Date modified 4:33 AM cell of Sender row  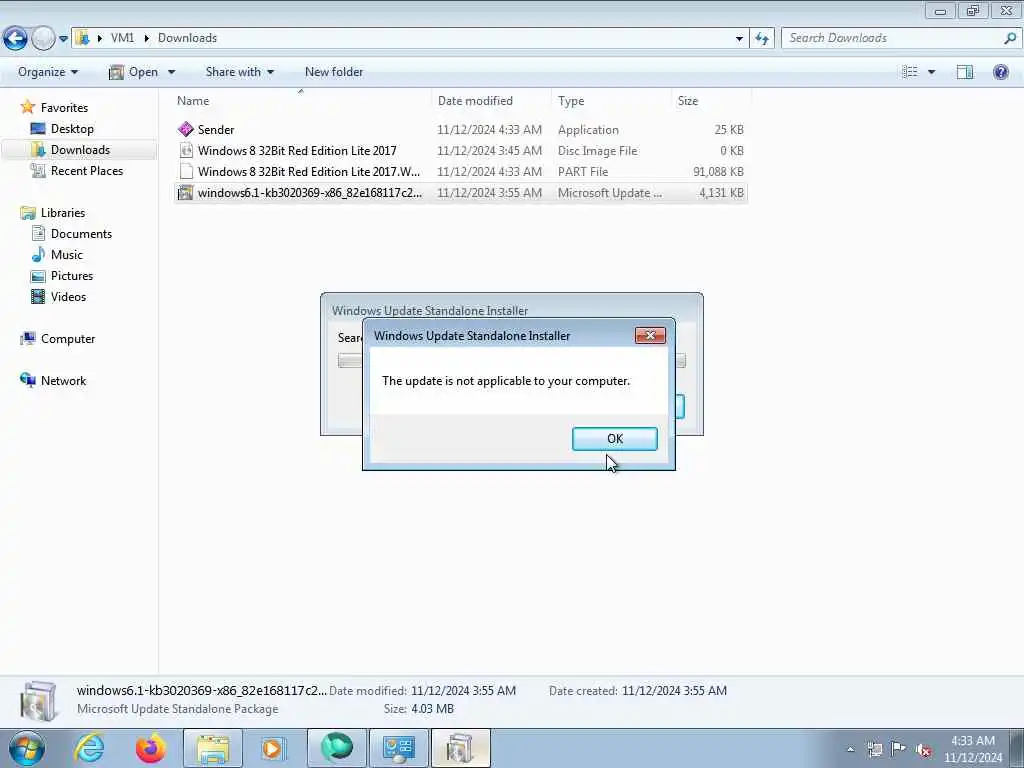coord(489,129)
